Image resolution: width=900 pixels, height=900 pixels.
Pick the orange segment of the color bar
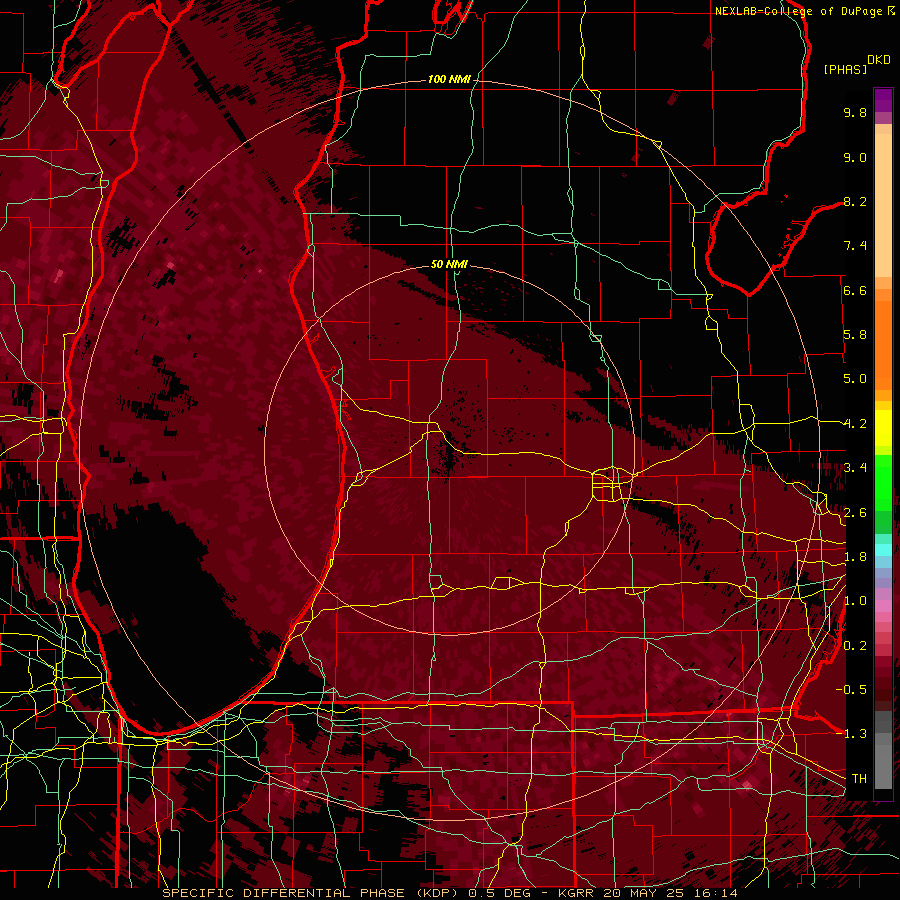[883, 344]
